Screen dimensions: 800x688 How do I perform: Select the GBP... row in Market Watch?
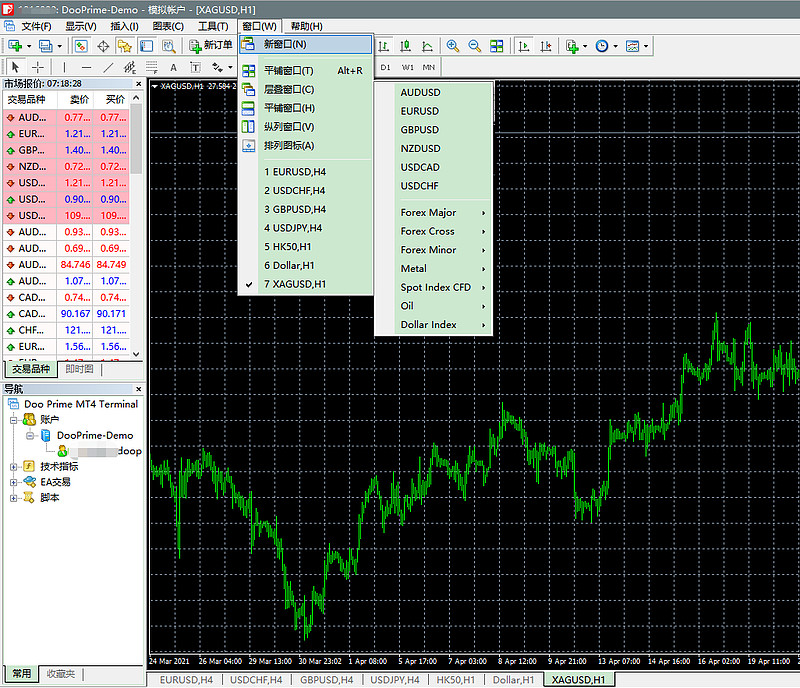[x=66, y=151]
